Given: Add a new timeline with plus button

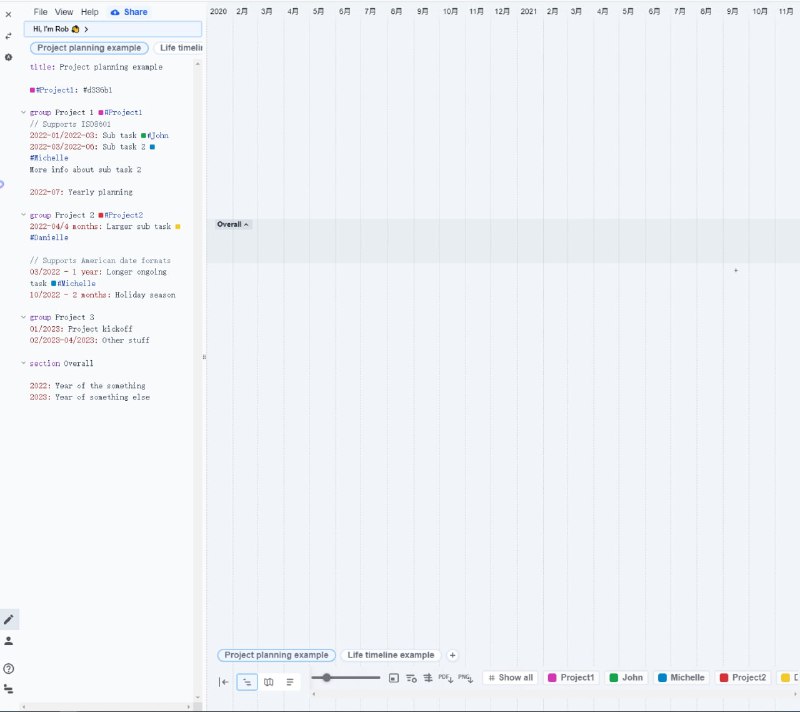Looking at the screenshot, I should tap(452, 655).
